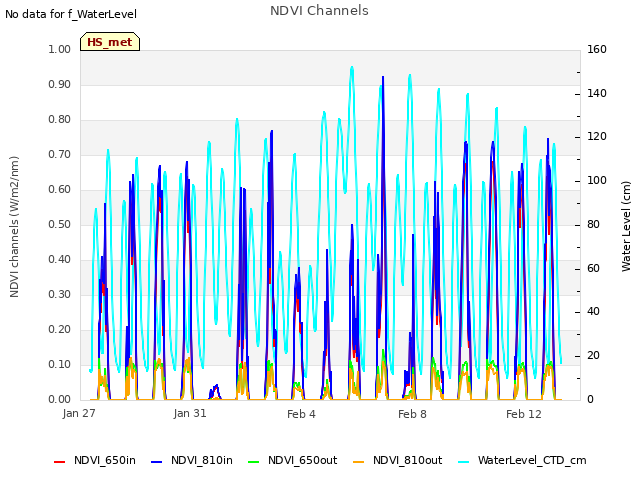Click the 80 right axis tick label
The height and width of the screenshot is (480, 640).
(x=593, y=224)
